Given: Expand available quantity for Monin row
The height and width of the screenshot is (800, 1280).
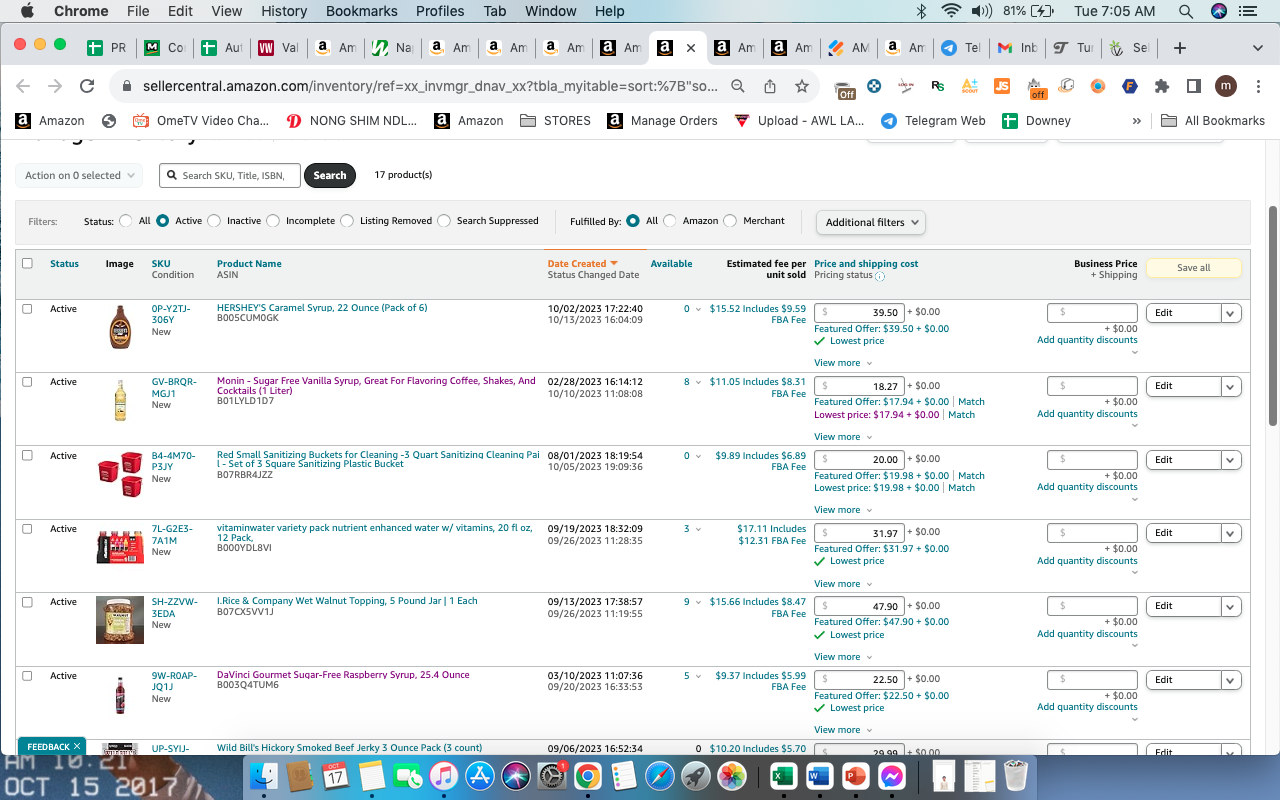Looking at the screenshot, I should (x=698, y=382).
